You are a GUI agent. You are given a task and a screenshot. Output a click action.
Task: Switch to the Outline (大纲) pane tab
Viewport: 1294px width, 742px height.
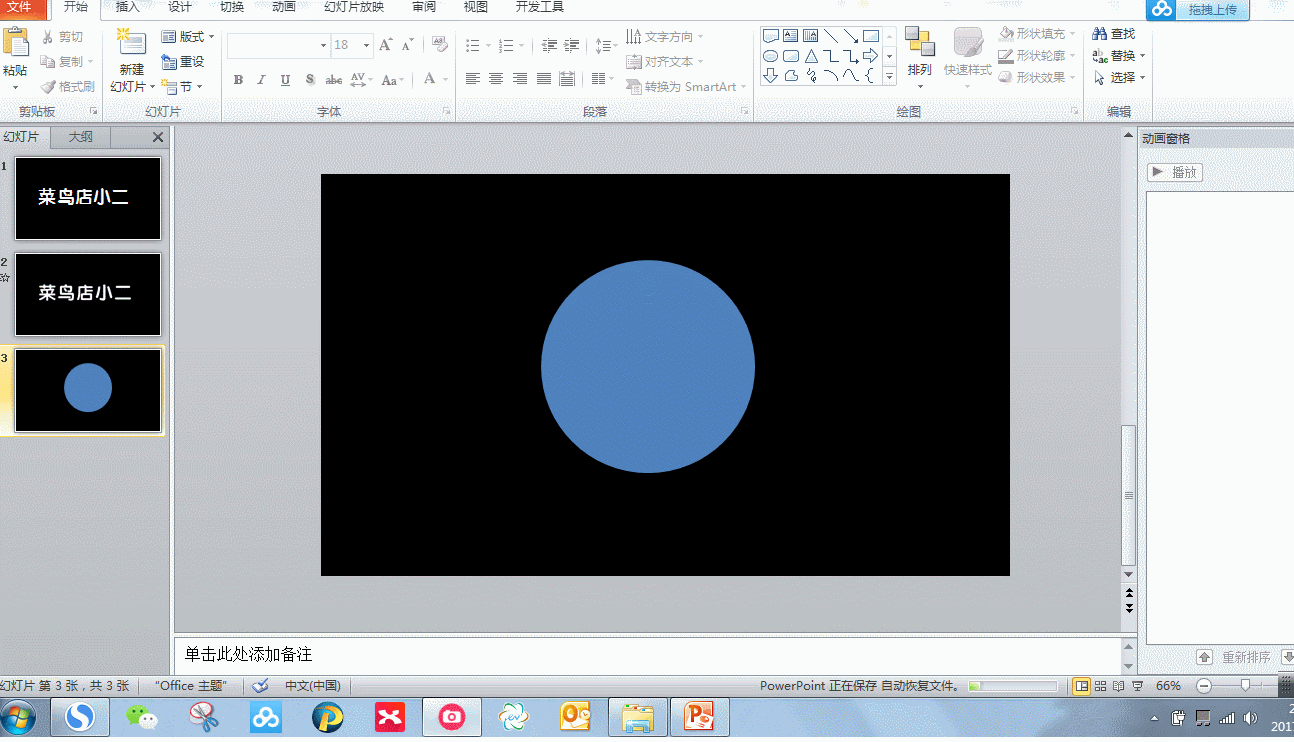point(81,137)
